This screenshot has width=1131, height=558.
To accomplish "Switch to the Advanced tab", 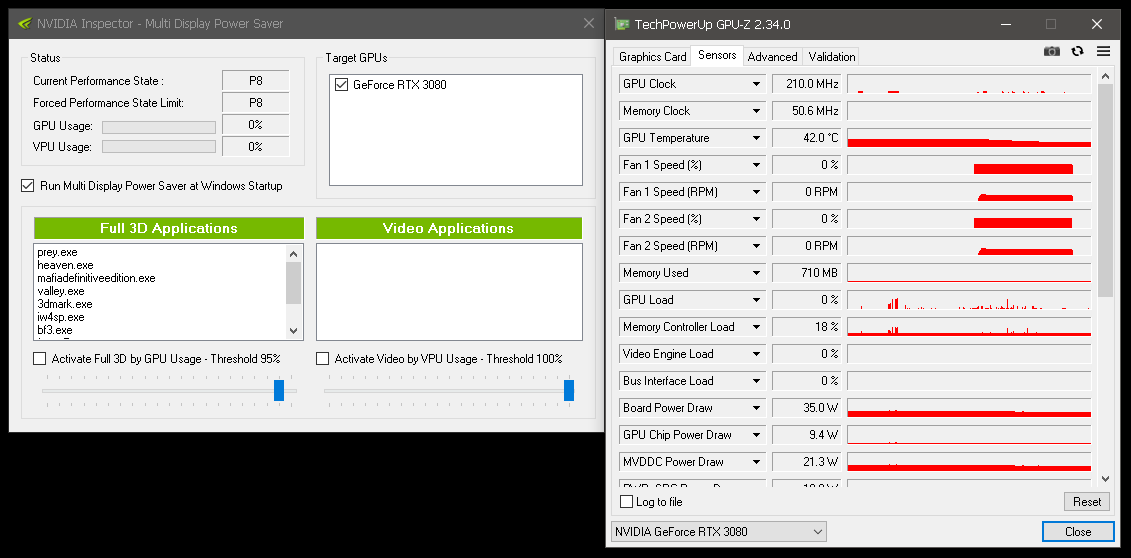I will point(773,57).
